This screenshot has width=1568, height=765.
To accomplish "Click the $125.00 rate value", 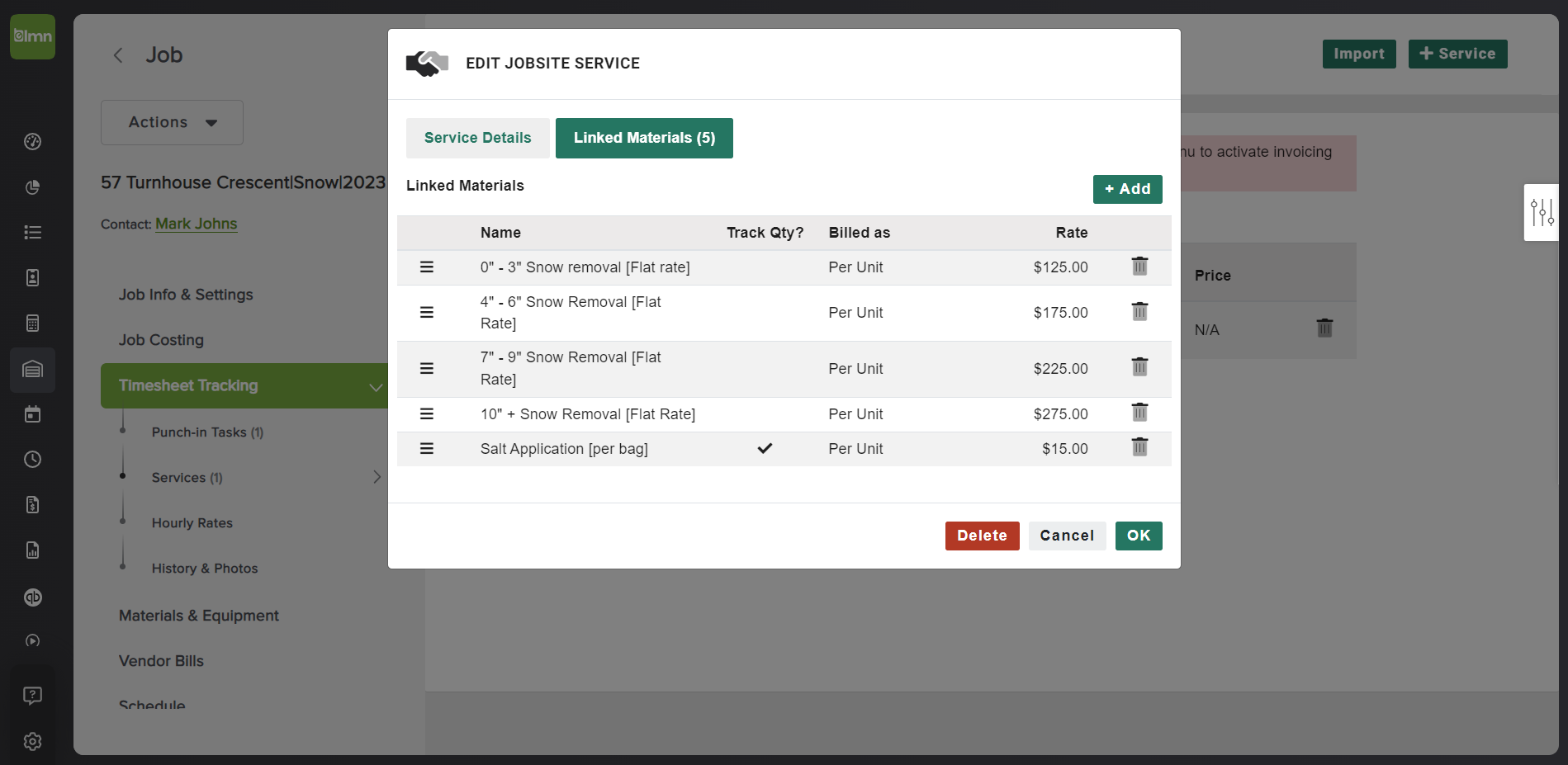I will [x=1060, y=267].
